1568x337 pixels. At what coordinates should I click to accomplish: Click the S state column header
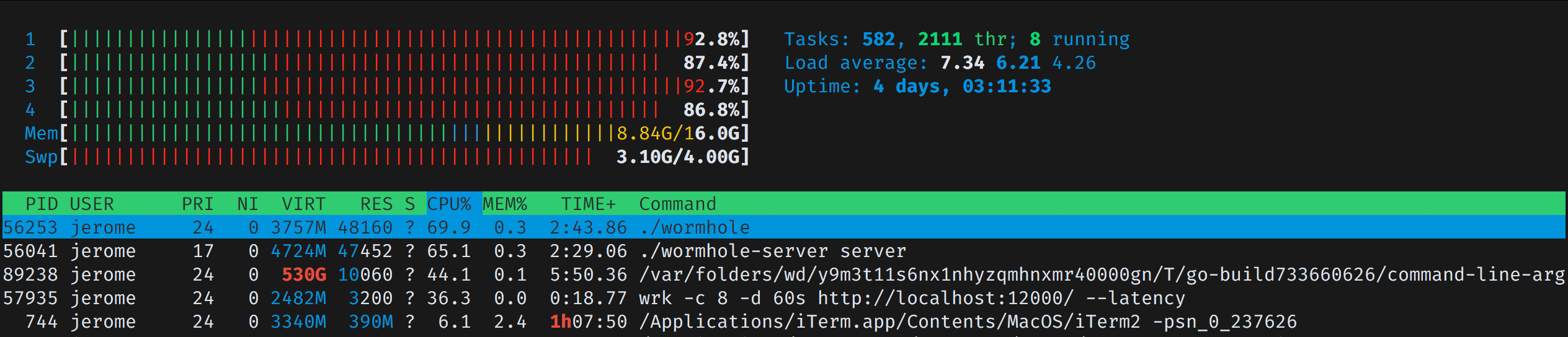[410, 204]
